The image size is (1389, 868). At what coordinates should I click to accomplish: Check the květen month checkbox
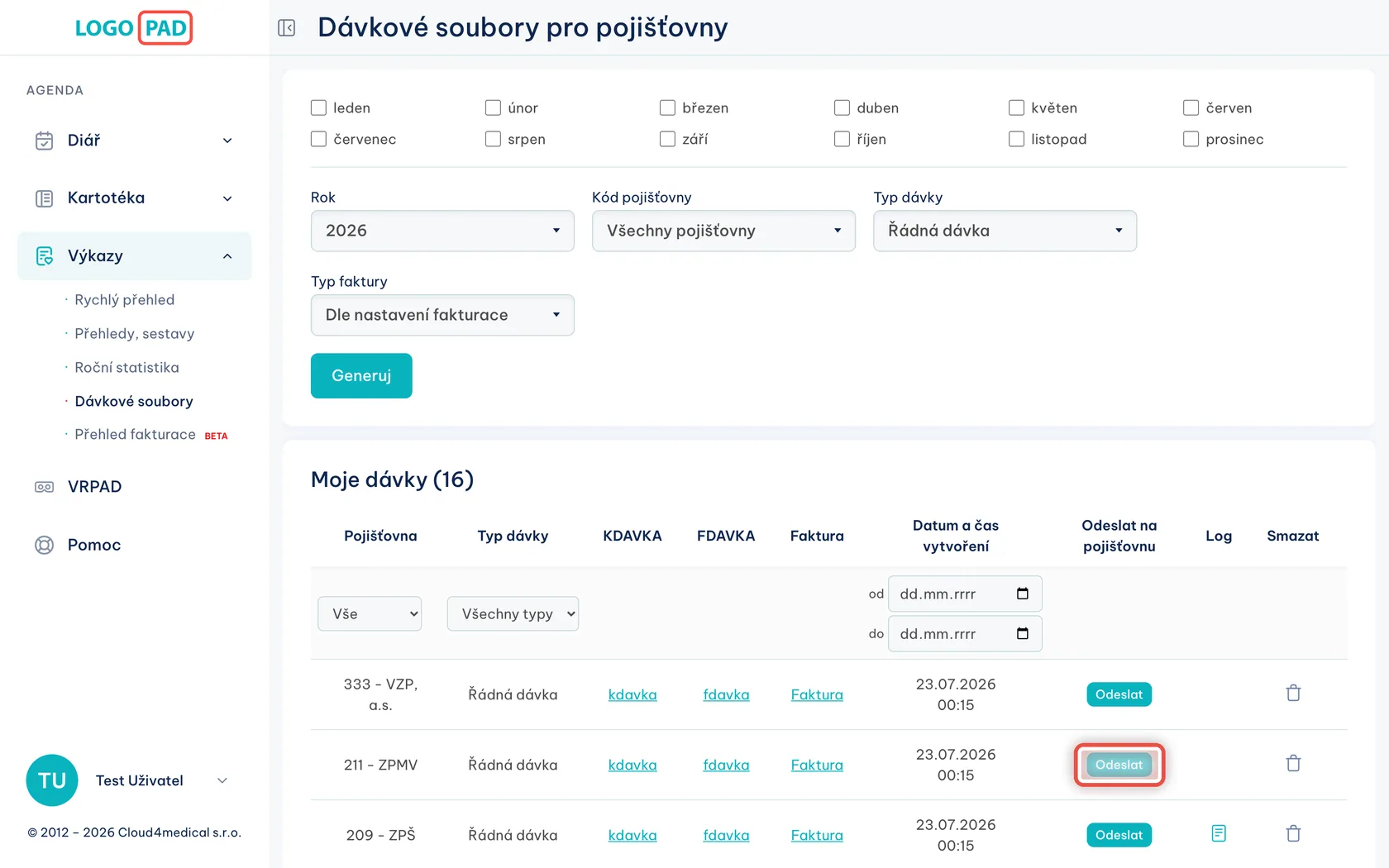[x=1016, y=107]
